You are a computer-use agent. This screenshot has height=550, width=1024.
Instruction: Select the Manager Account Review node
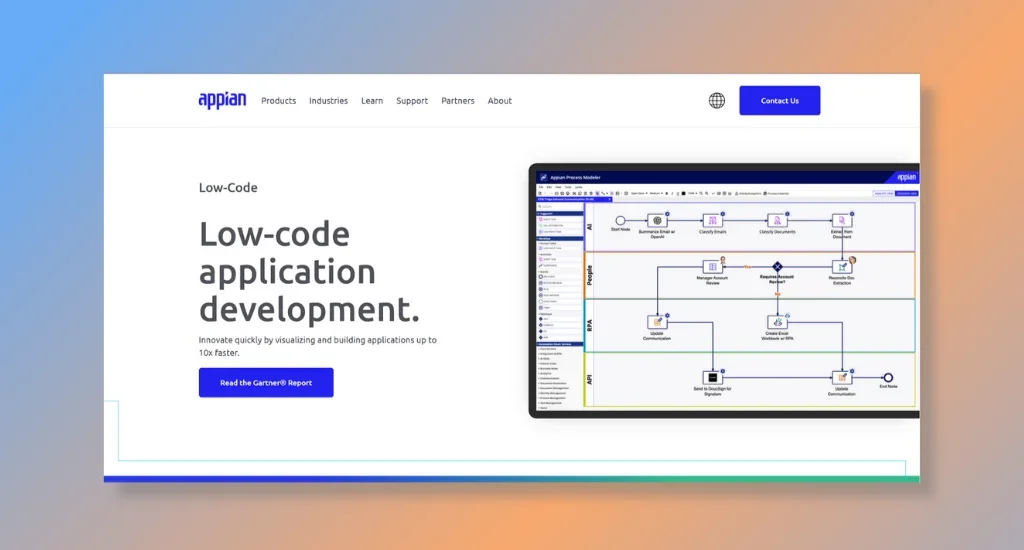point(711,267)
